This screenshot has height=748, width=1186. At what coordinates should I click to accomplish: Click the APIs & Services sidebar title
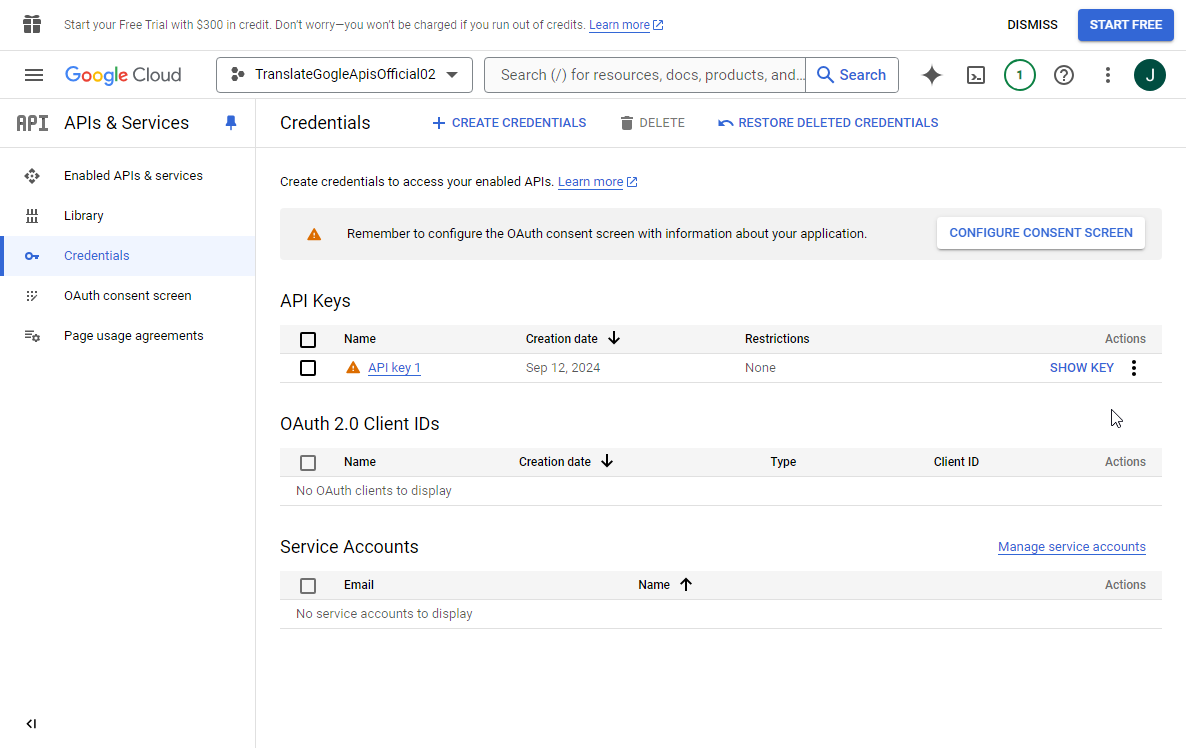(126, 123)
